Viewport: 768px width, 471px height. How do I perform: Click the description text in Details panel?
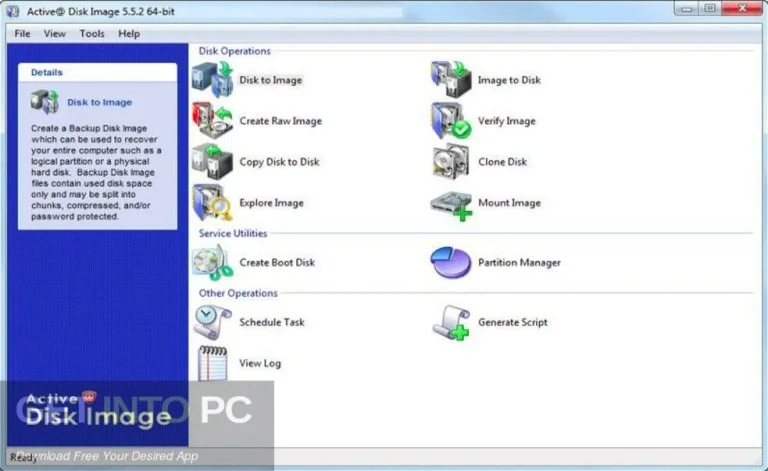point(96,172)
